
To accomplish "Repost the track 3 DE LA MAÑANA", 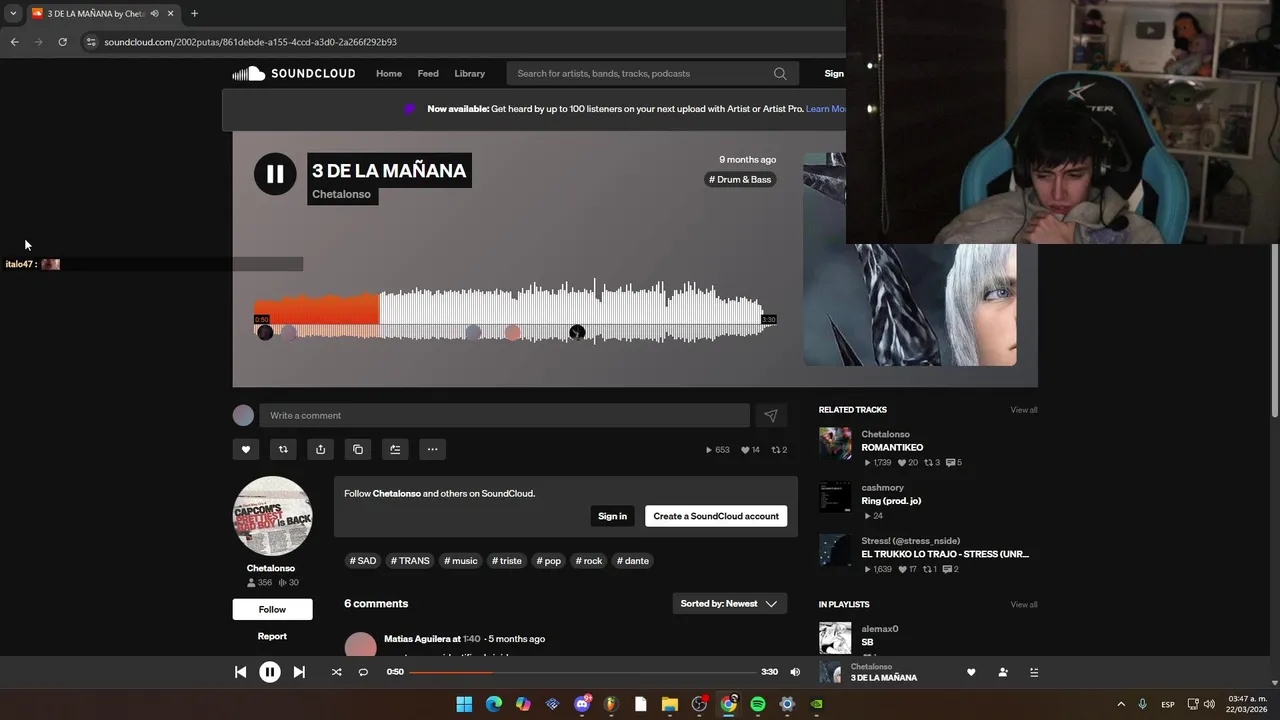I will [x=283, y=449].
